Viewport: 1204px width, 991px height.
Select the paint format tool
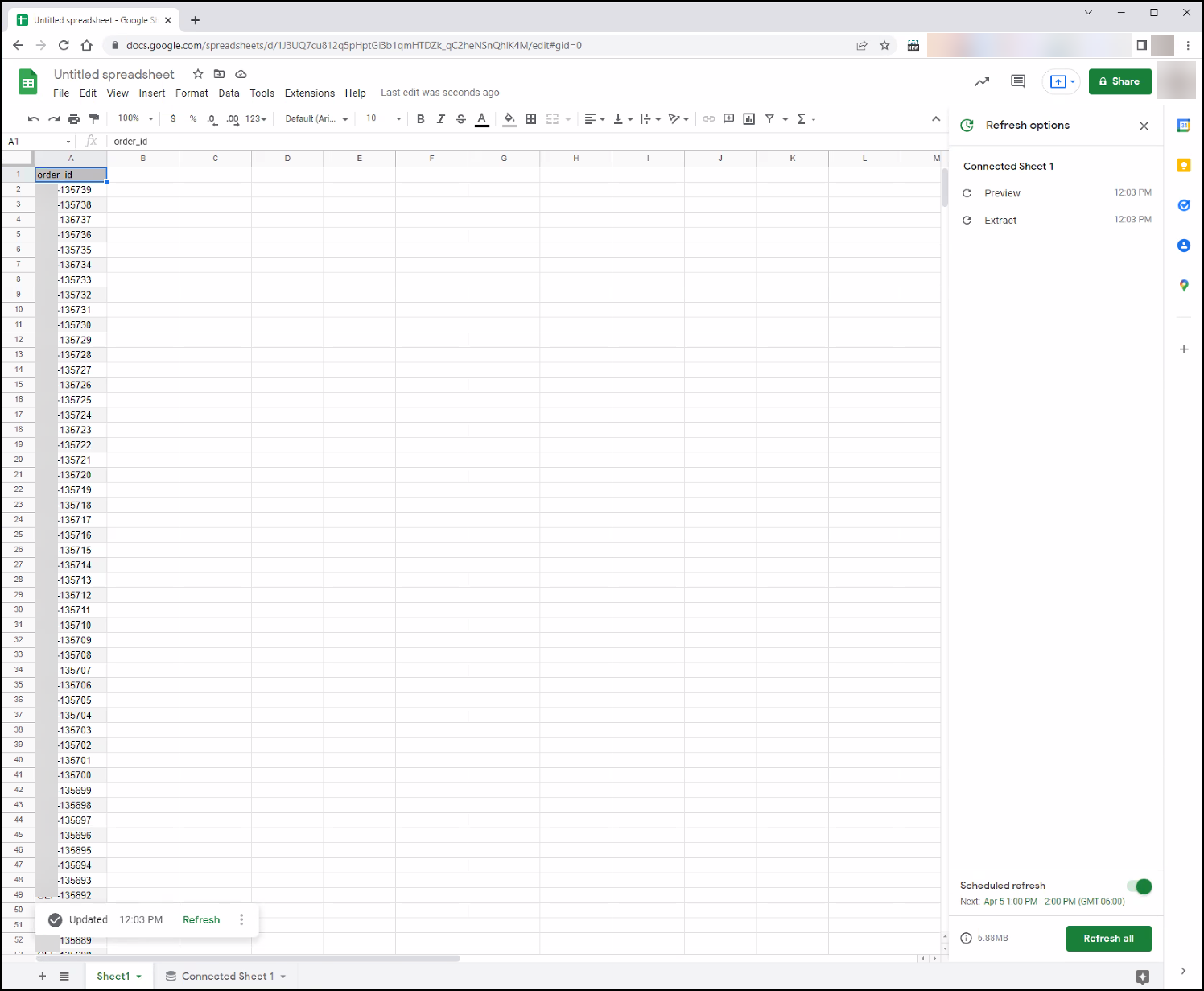[94, 119]
